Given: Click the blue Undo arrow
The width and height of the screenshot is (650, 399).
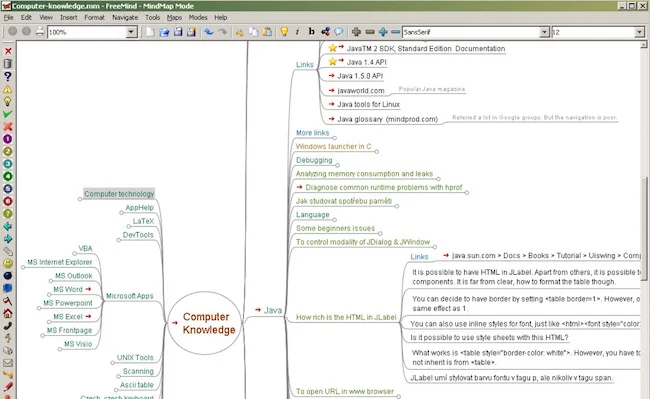Looking at the screenshot, I should (x=209, y=32).
